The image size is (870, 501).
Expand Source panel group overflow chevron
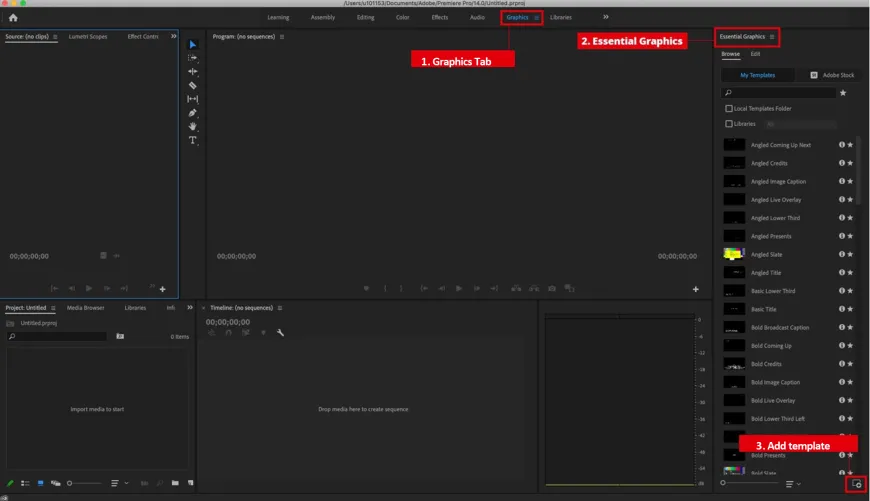[174, 36]
